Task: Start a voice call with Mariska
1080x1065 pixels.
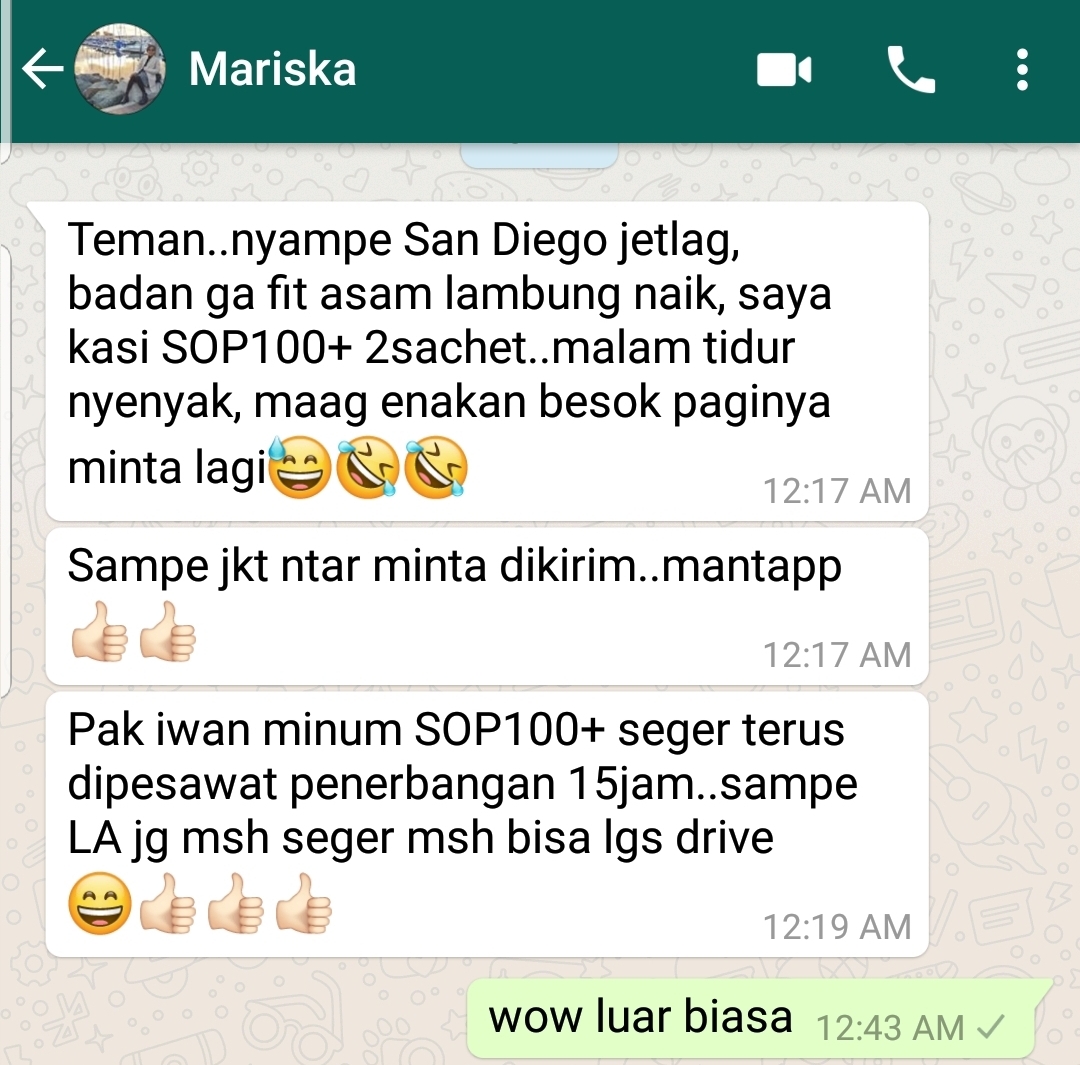Action: point(911,69)
